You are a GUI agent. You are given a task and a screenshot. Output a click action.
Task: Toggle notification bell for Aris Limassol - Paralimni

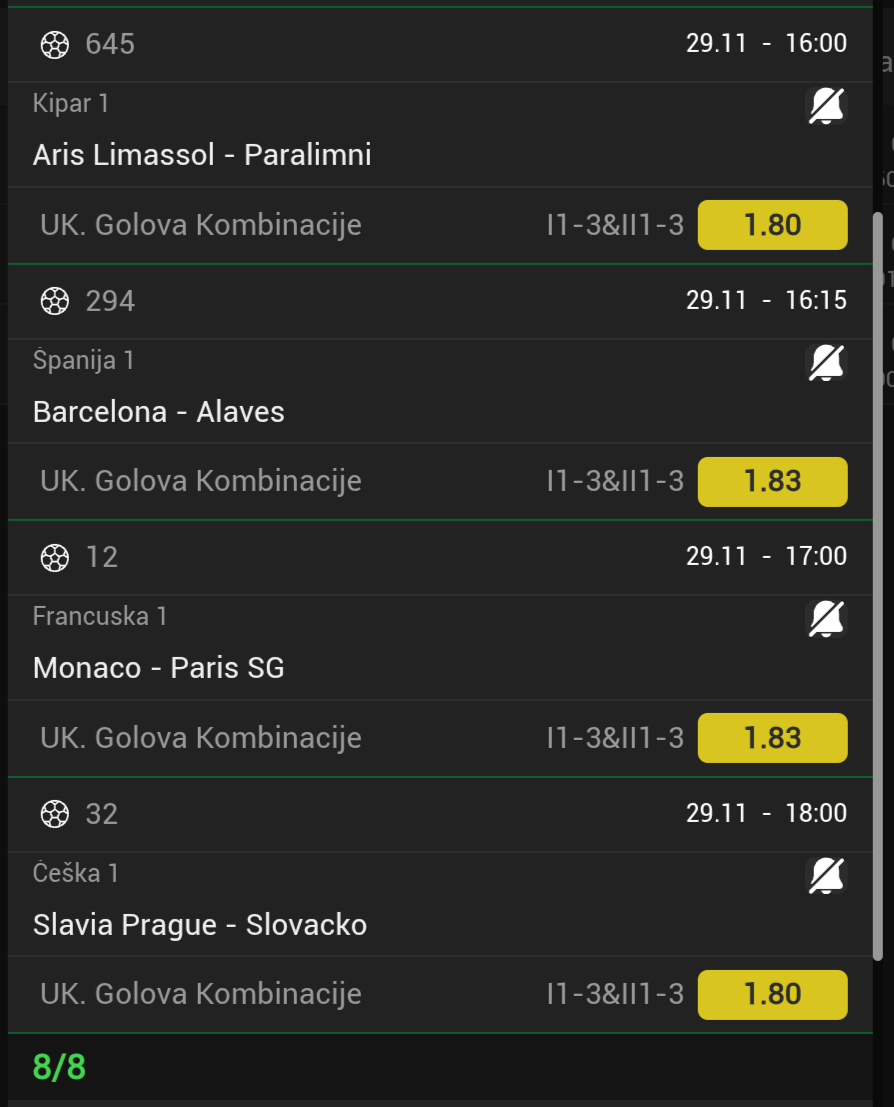(x=826, y=105)
